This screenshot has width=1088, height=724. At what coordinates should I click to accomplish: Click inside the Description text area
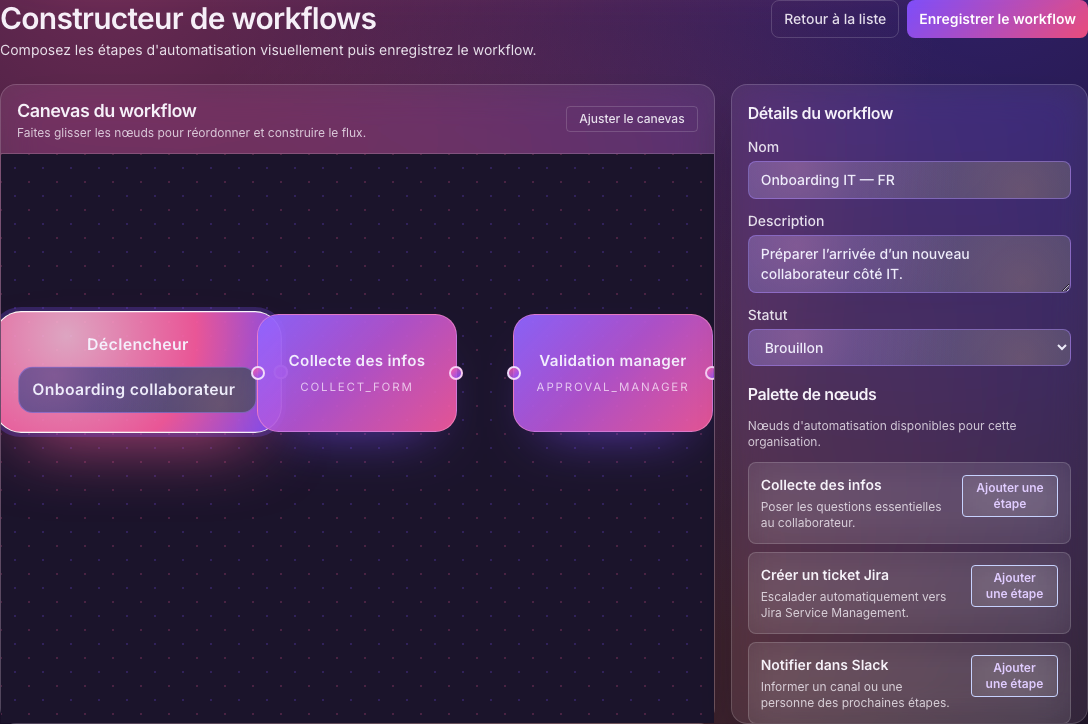click(x=908, y=263)
